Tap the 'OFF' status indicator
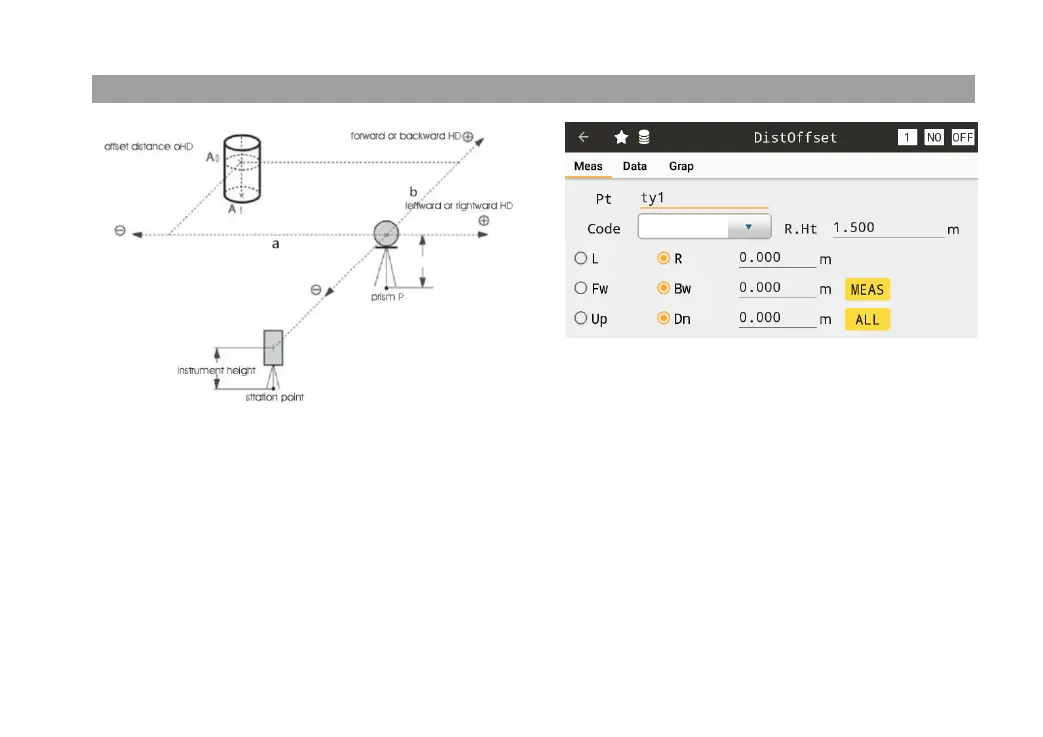This screenshot has height=737, width=1043. click(x=963, y=137)
